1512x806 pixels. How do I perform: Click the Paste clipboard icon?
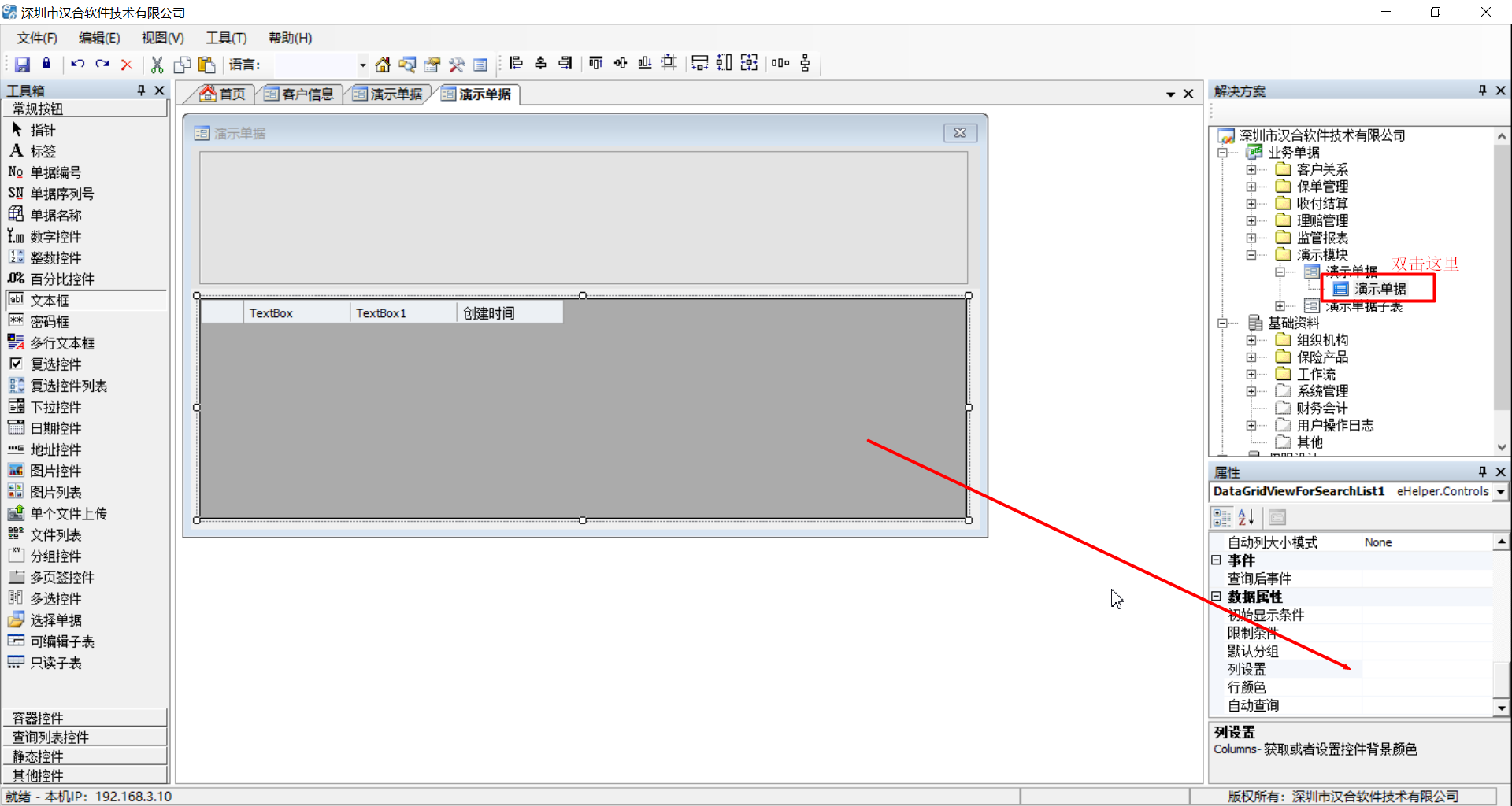(x=207, y=64)
